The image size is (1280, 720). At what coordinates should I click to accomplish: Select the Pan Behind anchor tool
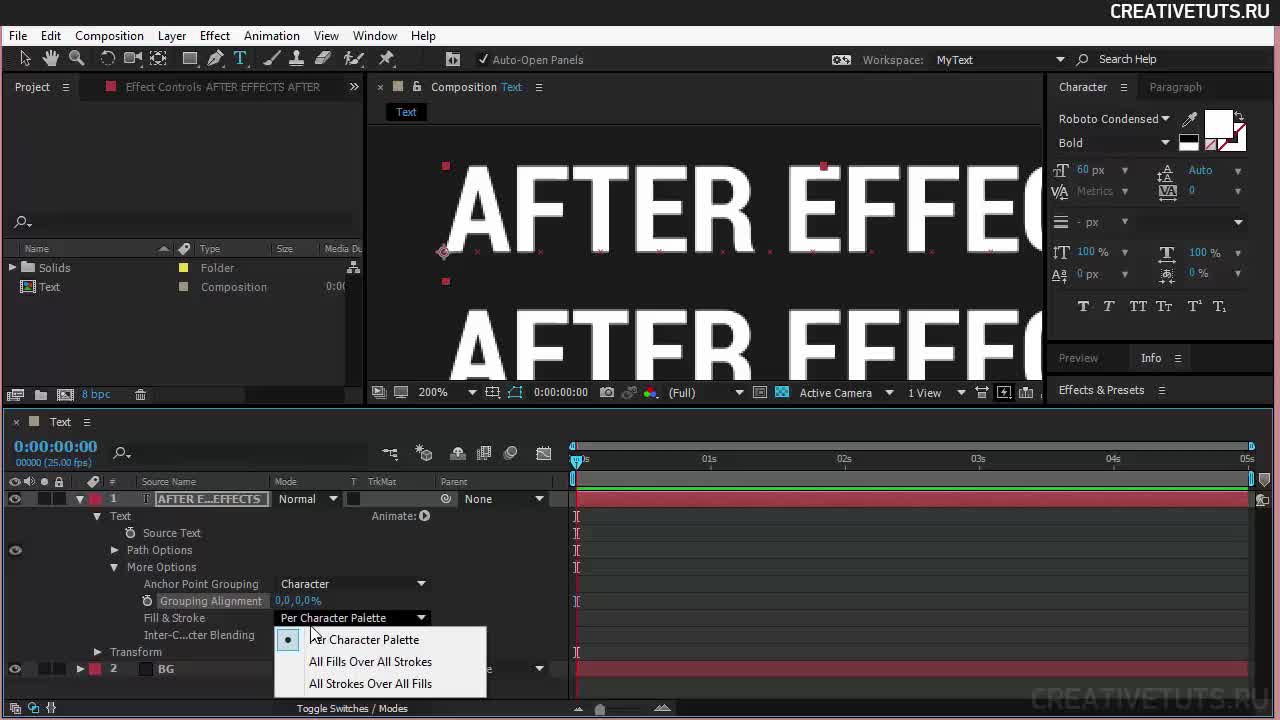pyautogui.click(x=158, y=59)
